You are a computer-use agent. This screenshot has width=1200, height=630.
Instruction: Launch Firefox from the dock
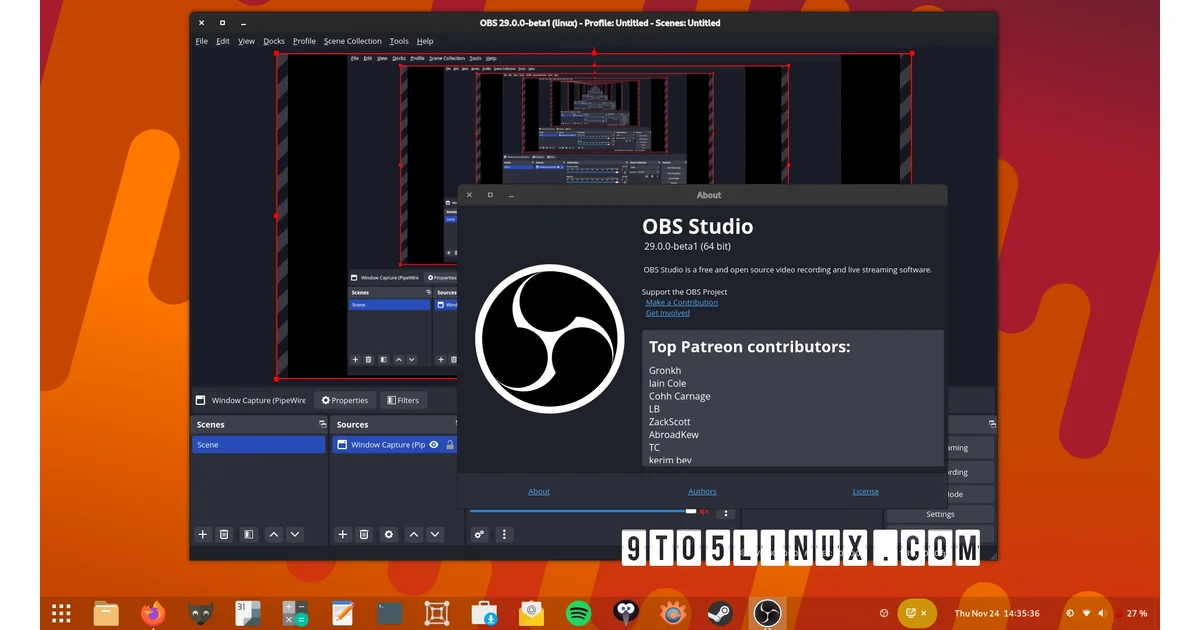pos(153,613)
